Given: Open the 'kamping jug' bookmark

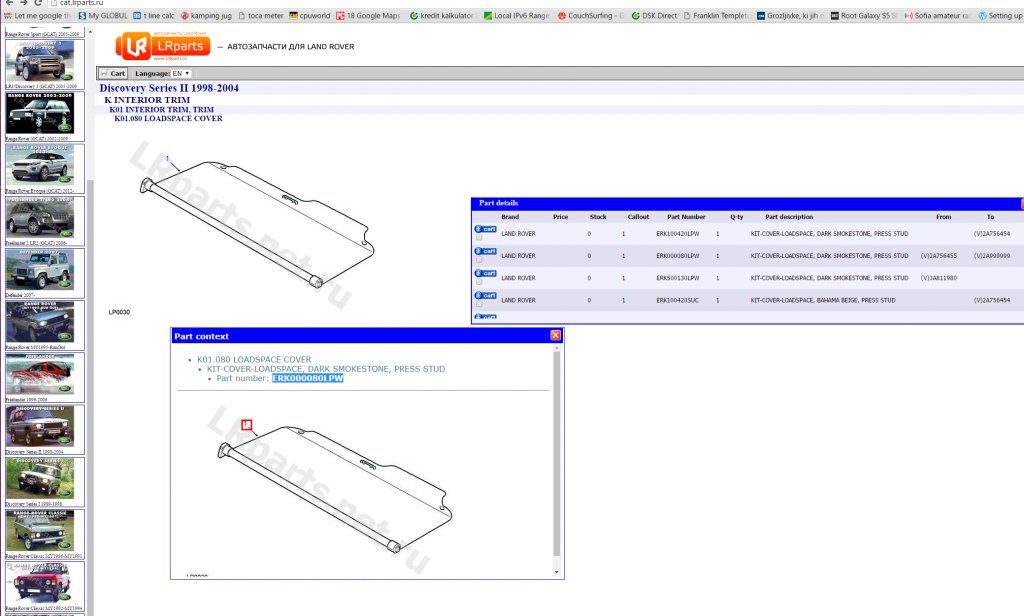Looking at the screenshot, I should click(x=206, y=16).
